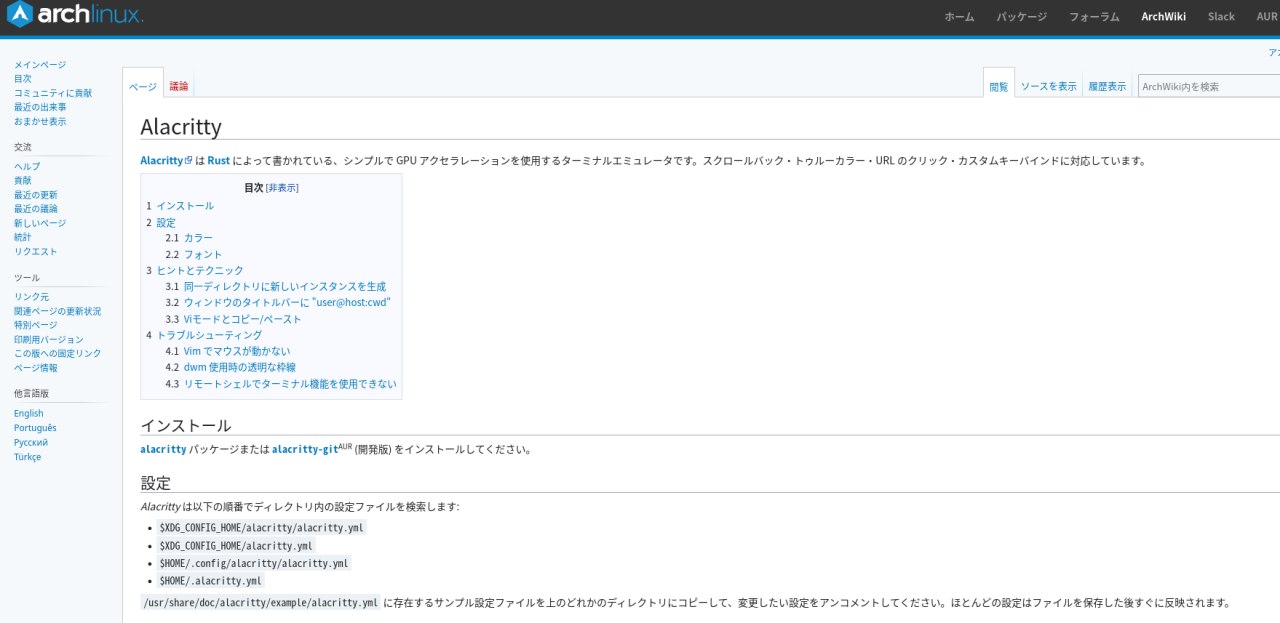Click the $XDG_CONFIG_HOME/alacritty/alacritty.yml path
This screenshot has height=623, width=1280.
click(261, 527)
